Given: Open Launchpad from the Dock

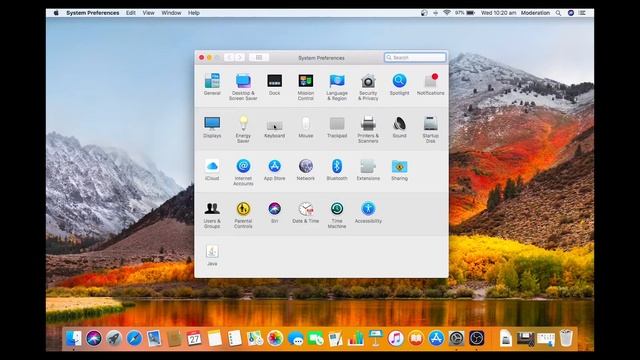Looking at the screenshot, I should 114,338.
